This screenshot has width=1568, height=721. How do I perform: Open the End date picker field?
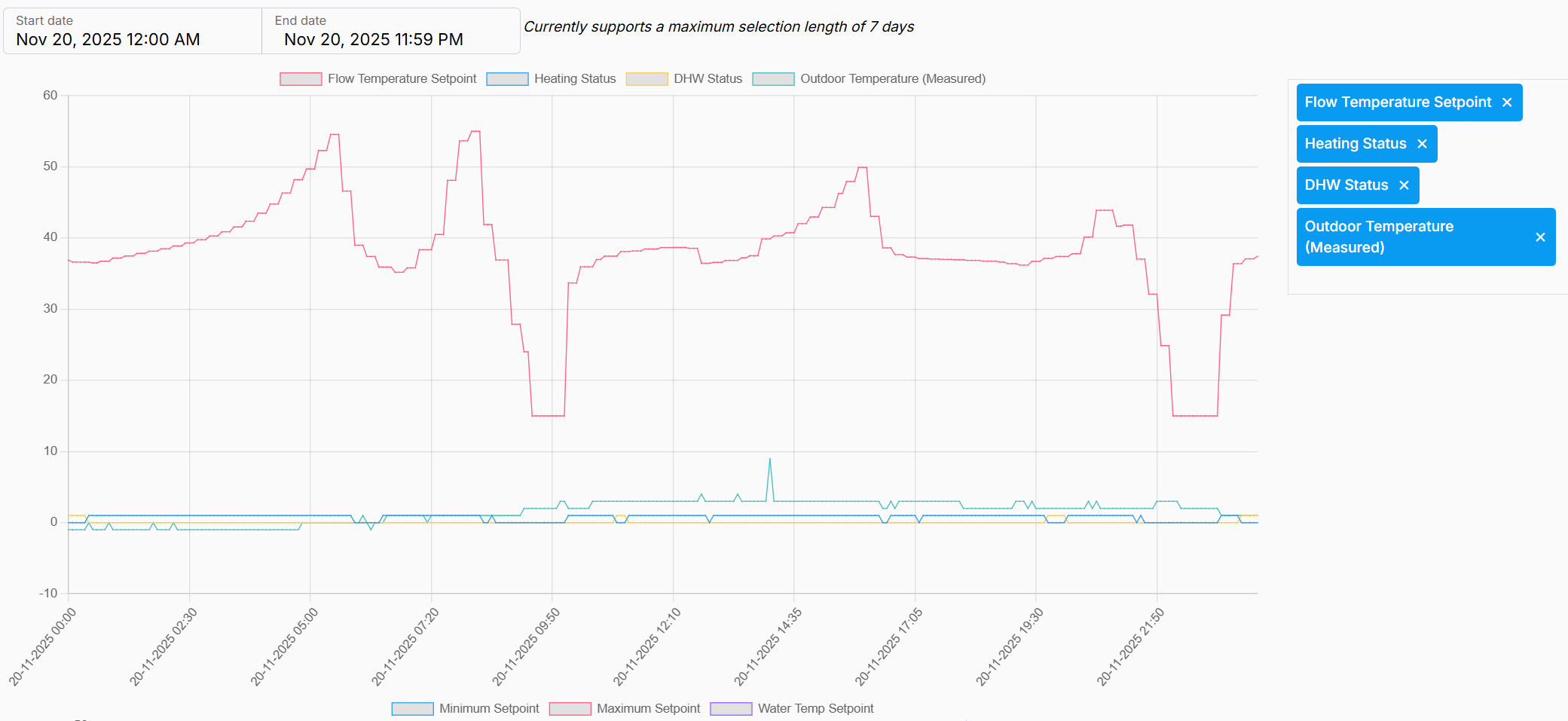(390, 32)
